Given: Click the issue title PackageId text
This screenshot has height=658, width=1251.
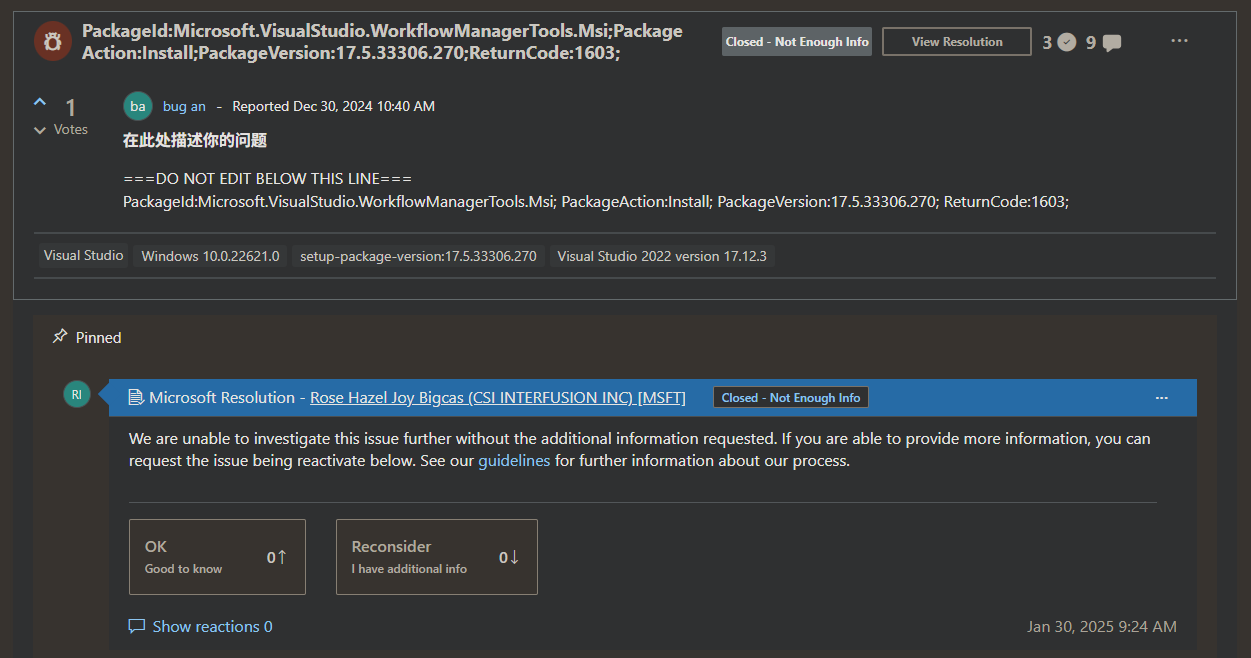Looking at the screenshot, I should click(x=382, y=42).
